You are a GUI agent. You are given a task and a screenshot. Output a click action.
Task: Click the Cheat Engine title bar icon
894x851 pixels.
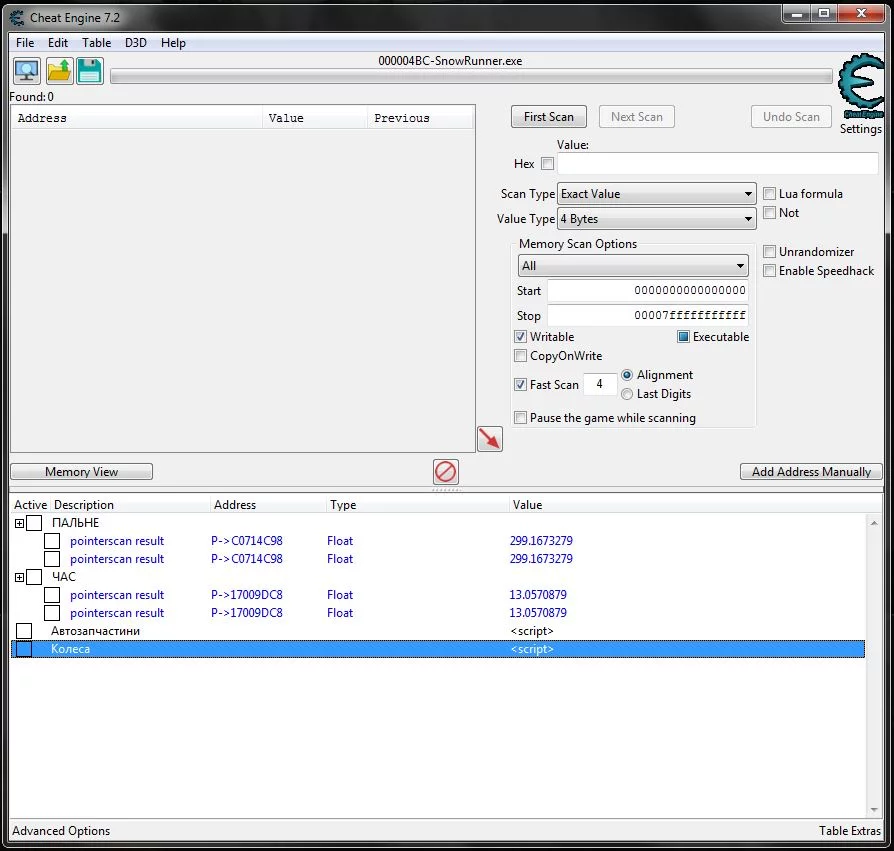[x=18, y=18]
